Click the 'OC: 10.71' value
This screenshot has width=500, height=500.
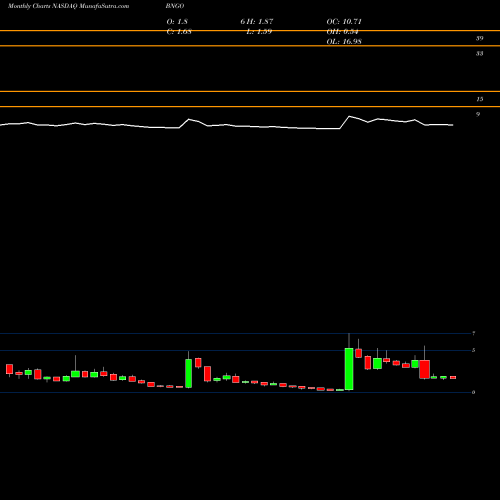tap(344, 22)
